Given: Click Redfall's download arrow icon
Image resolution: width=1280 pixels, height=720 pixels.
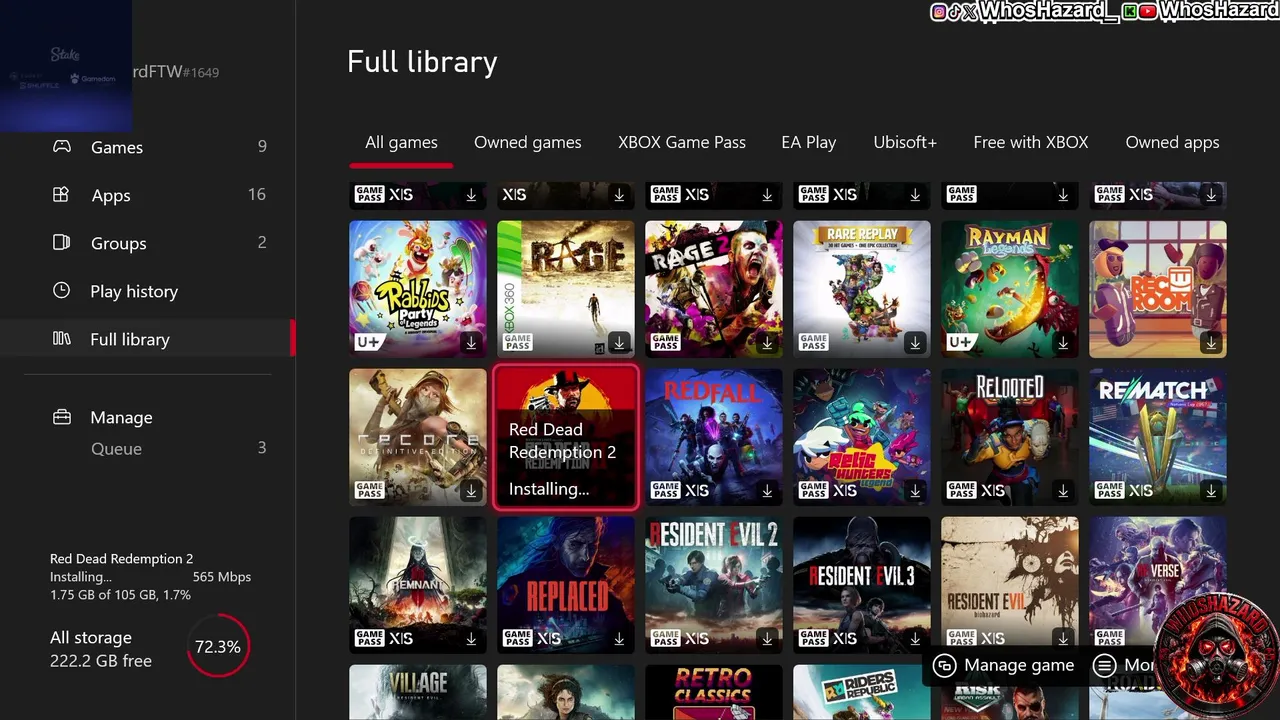Looking at the screenshot, I should (x=767, y=491).
